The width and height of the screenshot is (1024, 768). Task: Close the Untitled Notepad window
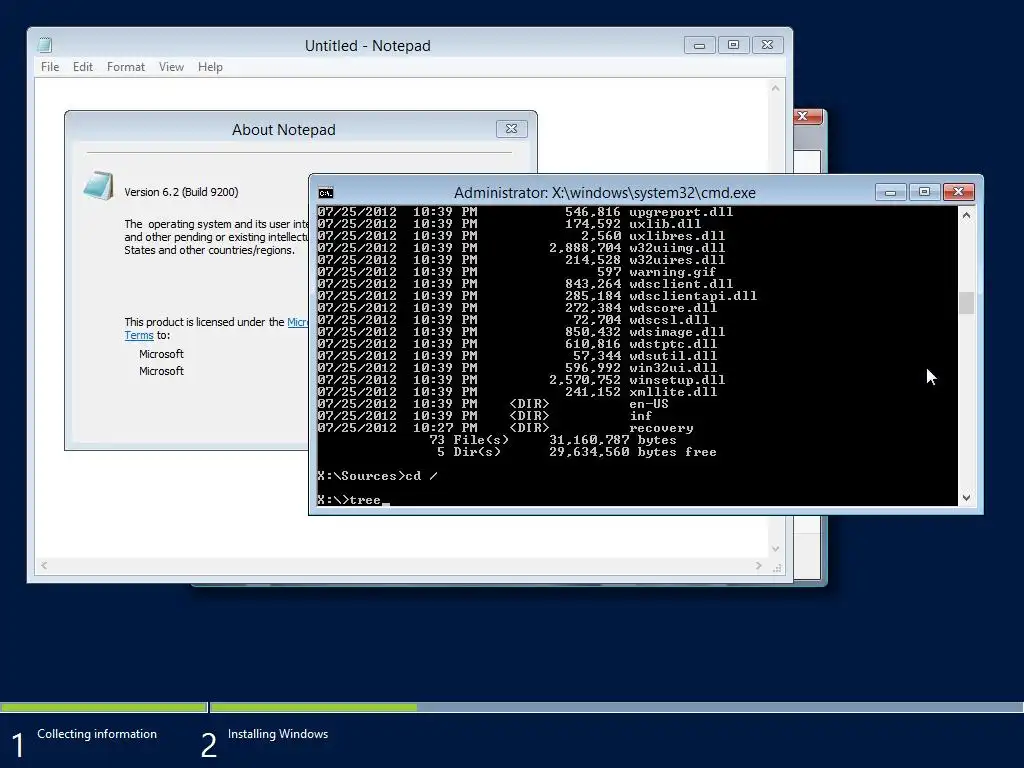click(767, 45)
